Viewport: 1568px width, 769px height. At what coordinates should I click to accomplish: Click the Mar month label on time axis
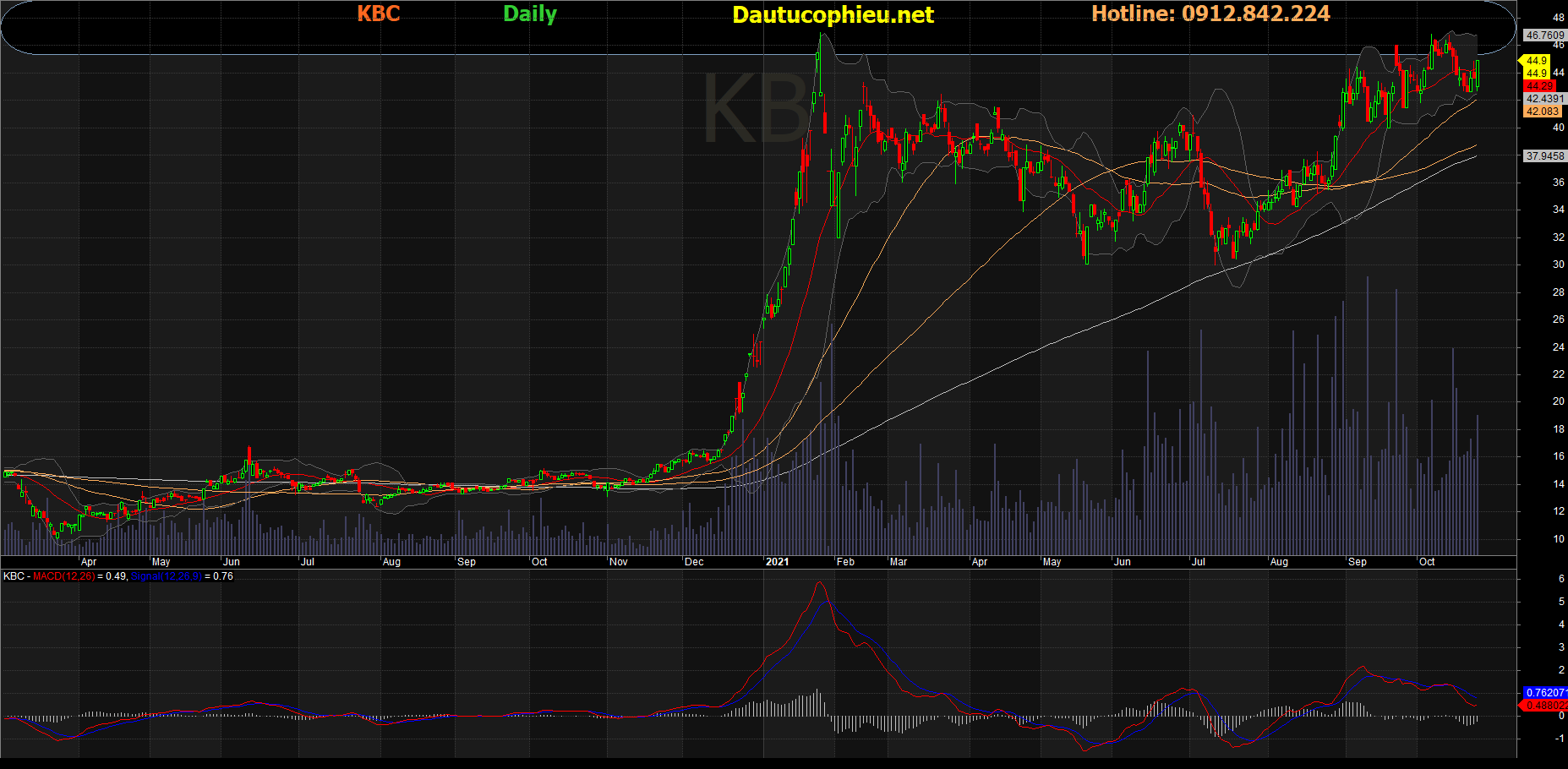click(899, 562)
